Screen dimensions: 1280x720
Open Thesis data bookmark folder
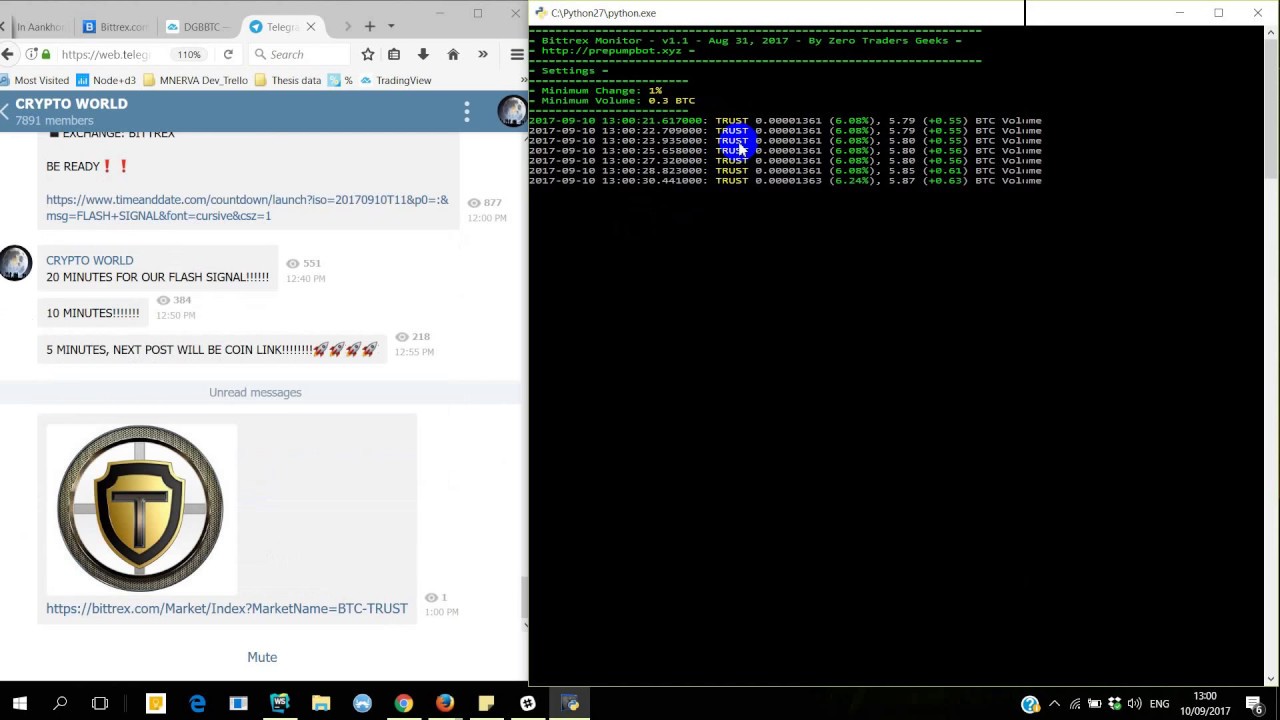pyautogui.click(x=288, y=80)
